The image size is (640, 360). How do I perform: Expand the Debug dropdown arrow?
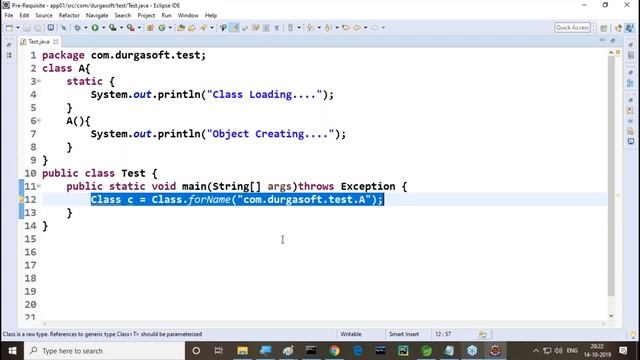(x=86, y=28)
